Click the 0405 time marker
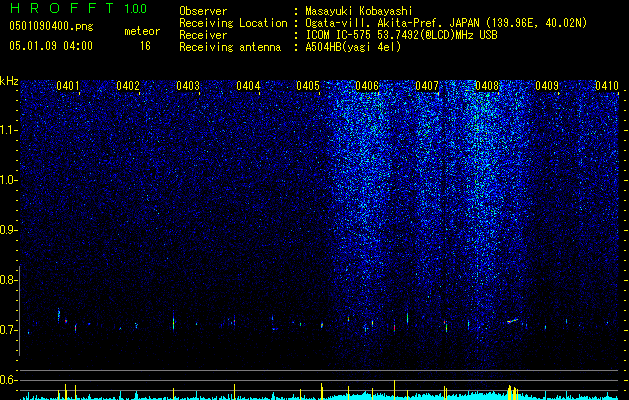 pyautogui.click(x=308, y=86)
